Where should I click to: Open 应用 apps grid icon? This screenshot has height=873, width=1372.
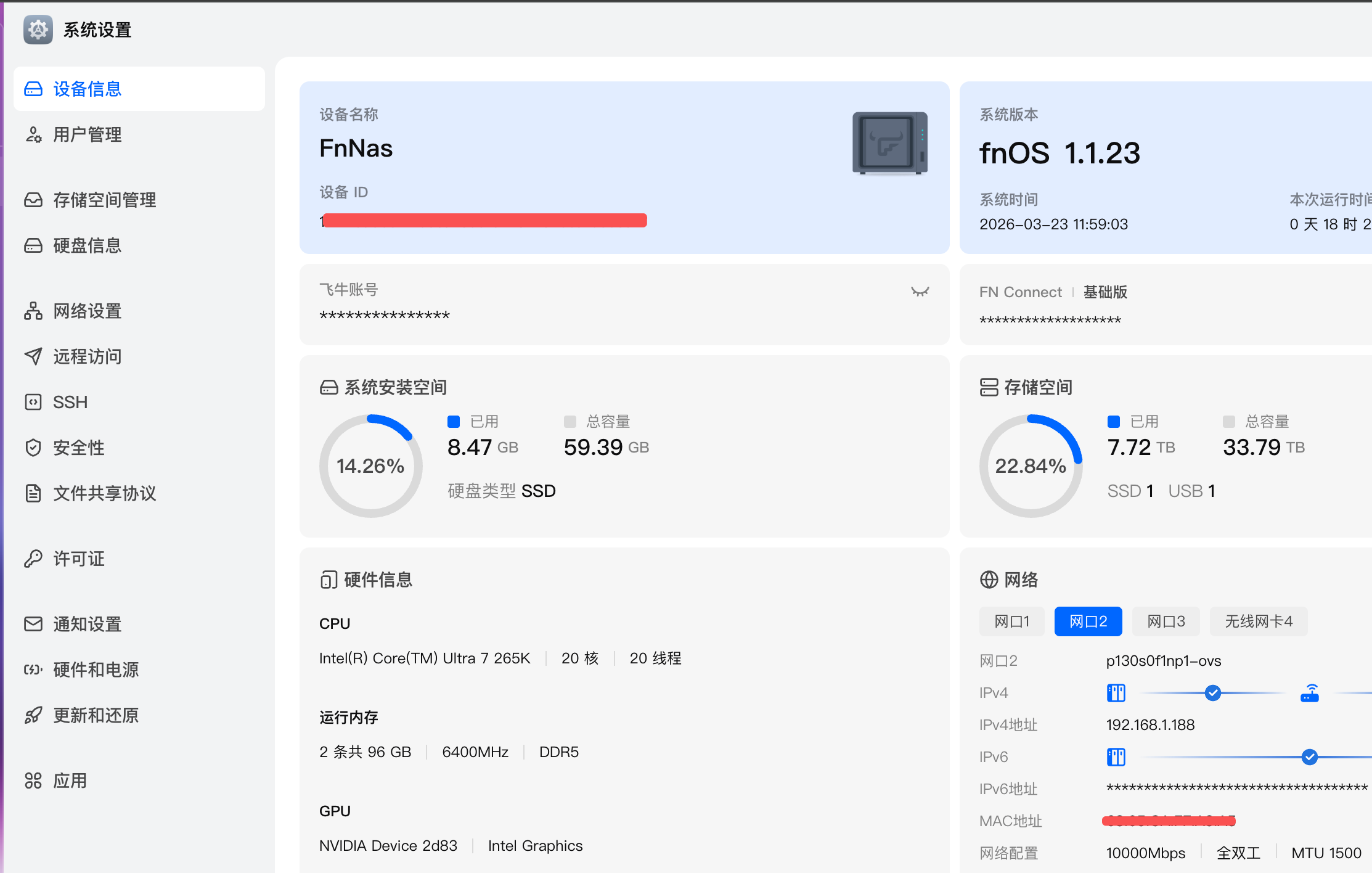tap(33, 781)
